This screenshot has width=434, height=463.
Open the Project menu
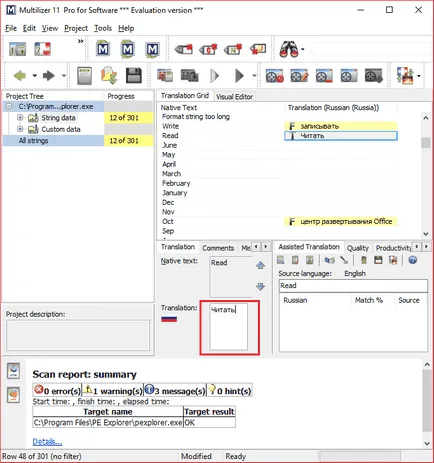click(76, 28)
